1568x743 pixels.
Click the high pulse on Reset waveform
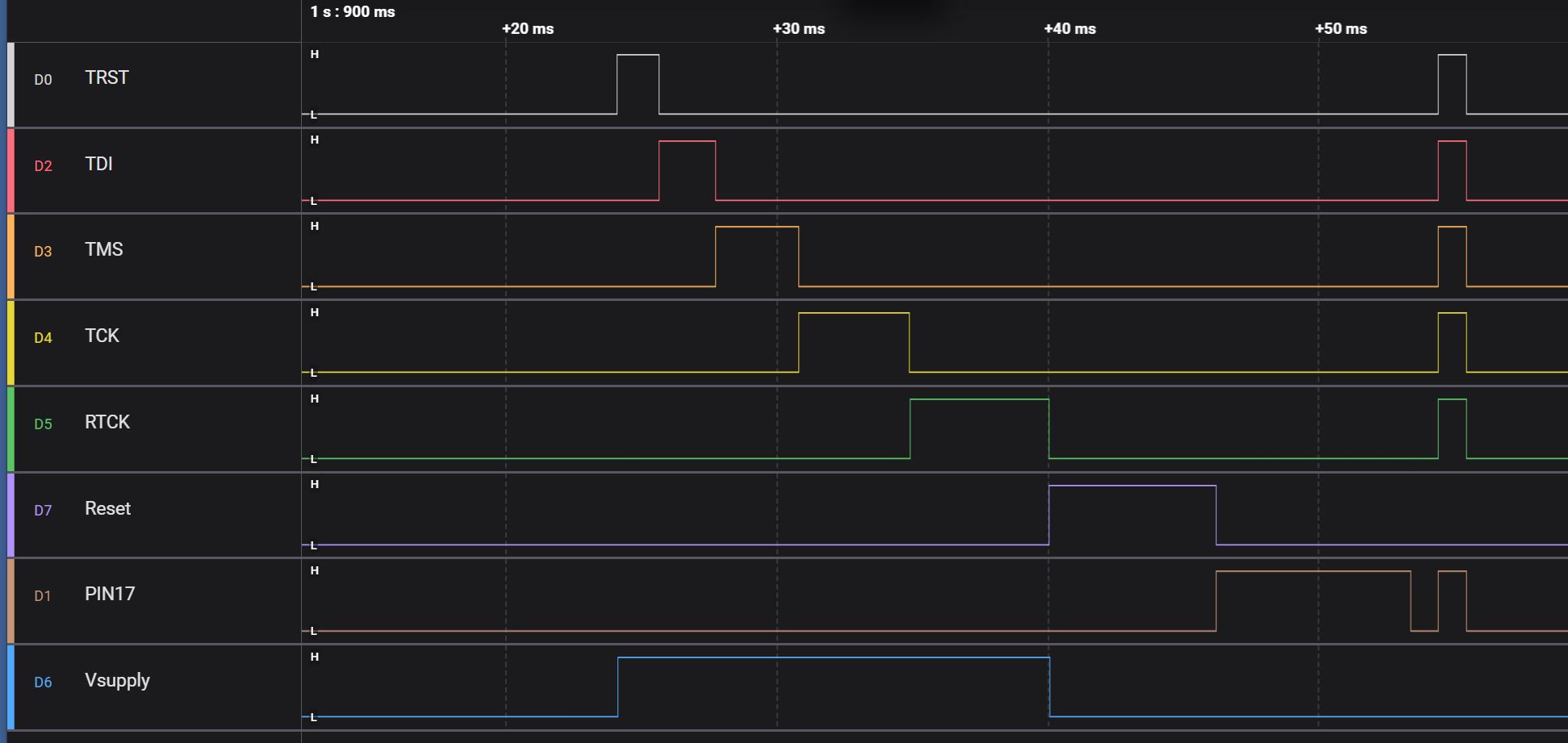pos(1131,486)
